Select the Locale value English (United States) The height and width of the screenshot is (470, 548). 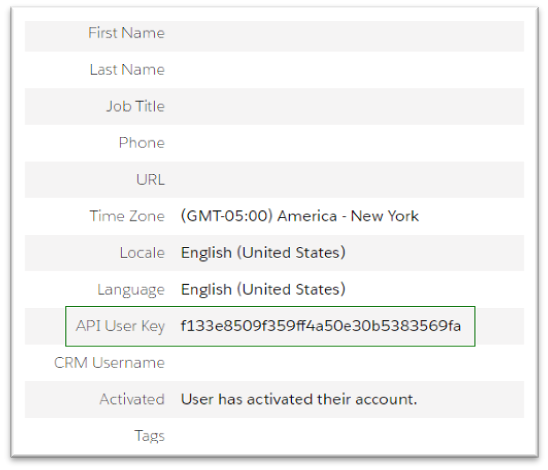point(263,253)
